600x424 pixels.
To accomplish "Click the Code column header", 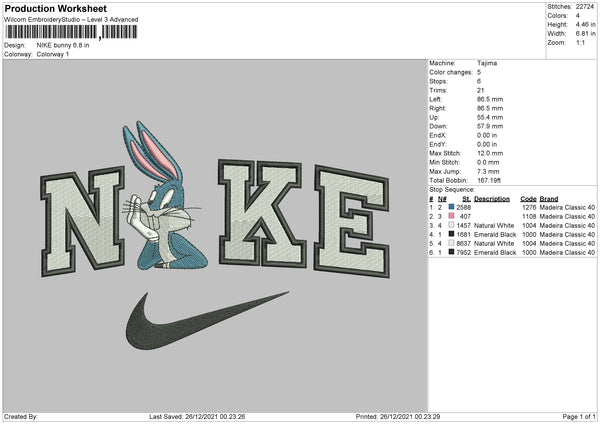I will pyautogui.click(x=528, y=199).
